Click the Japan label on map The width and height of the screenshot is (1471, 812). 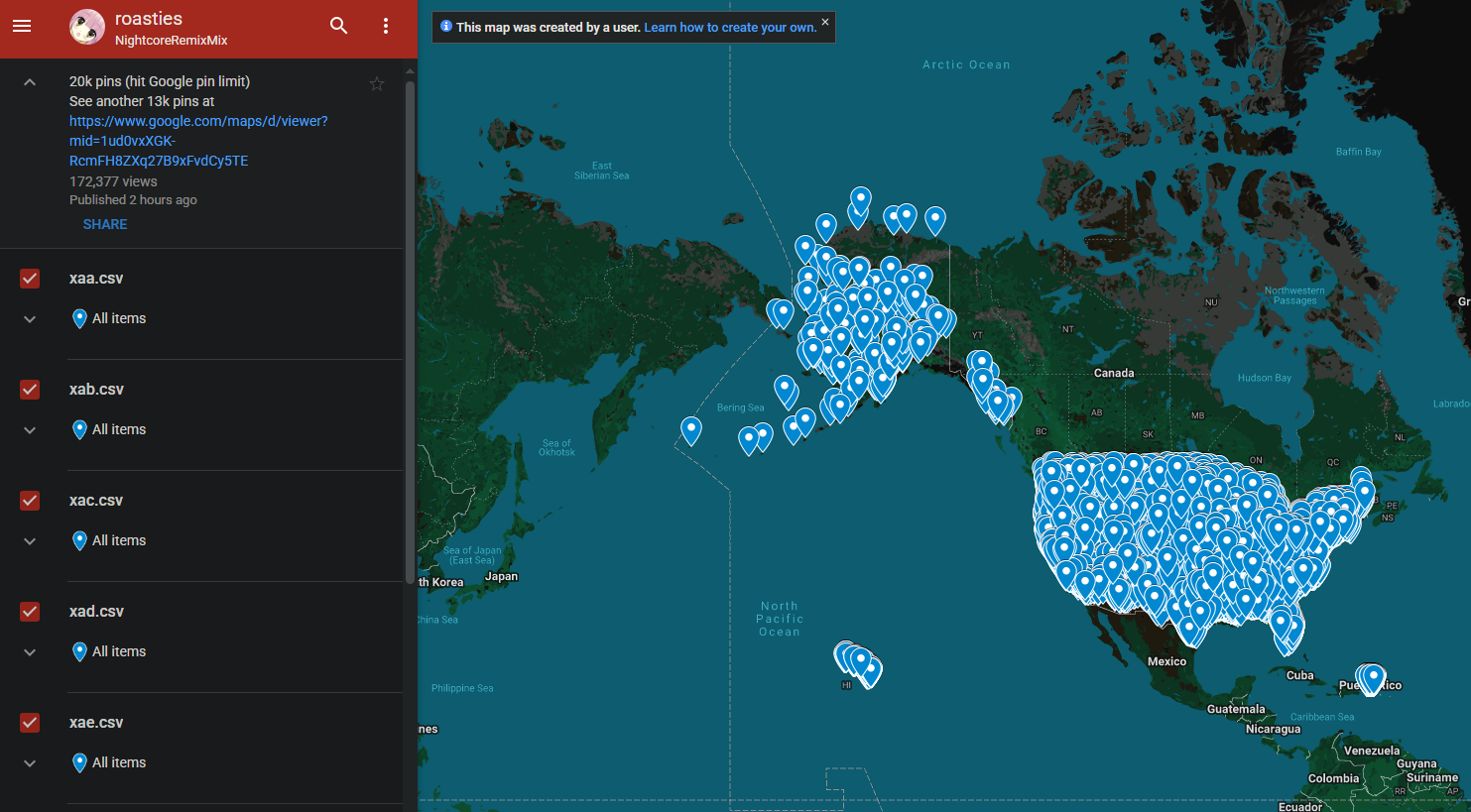tap(501, 576)
